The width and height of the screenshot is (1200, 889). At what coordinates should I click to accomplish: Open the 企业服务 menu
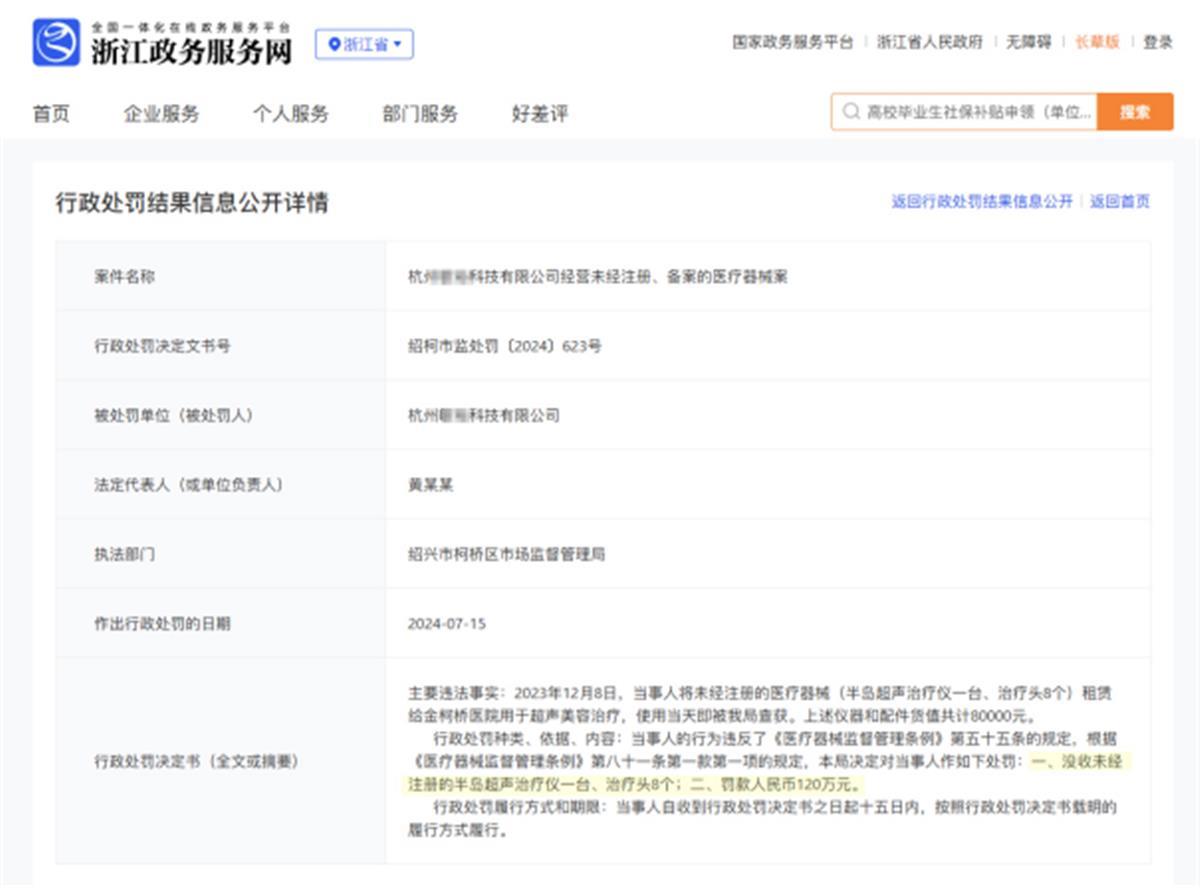[x=161, y=114]
